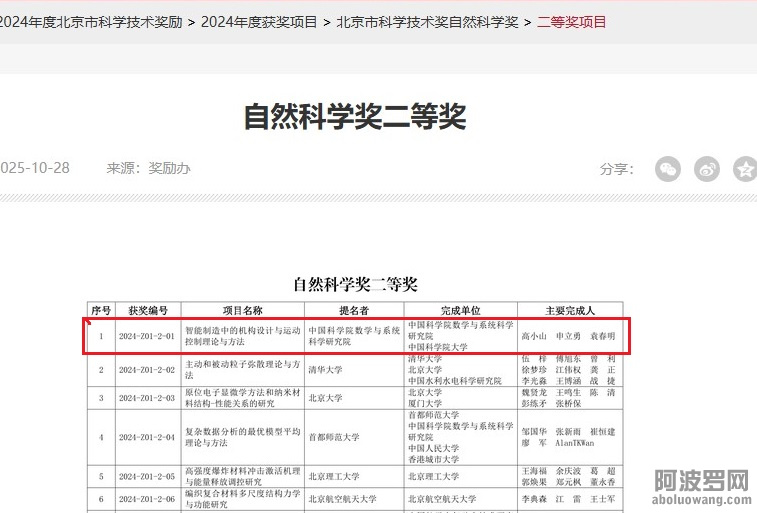Select award number 2024-Z01-2-01 cell
This screenshot has height=513, width=757.
pos(148,336)
